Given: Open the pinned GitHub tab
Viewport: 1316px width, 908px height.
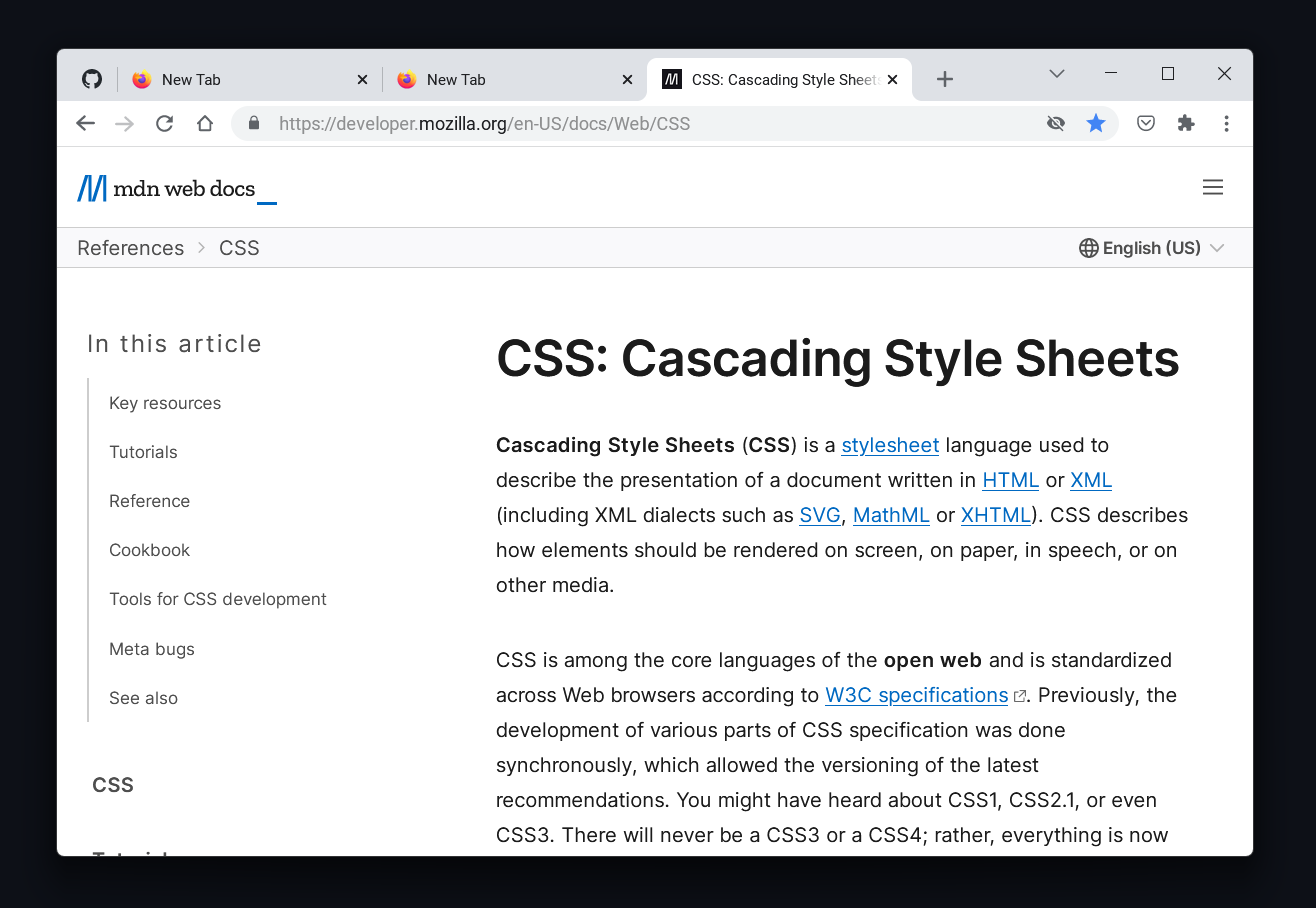Looking at the screenshot, I should [92, 80].
